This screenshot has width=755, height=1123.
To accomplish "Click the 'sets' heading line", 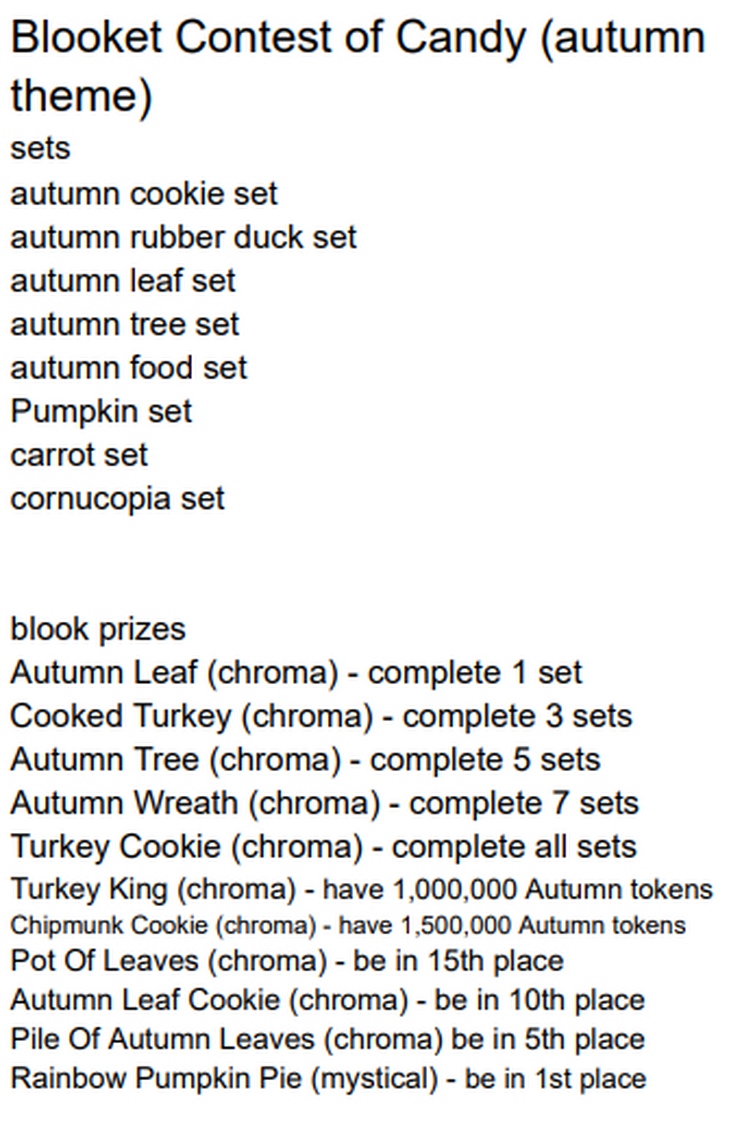I will 40,149.
